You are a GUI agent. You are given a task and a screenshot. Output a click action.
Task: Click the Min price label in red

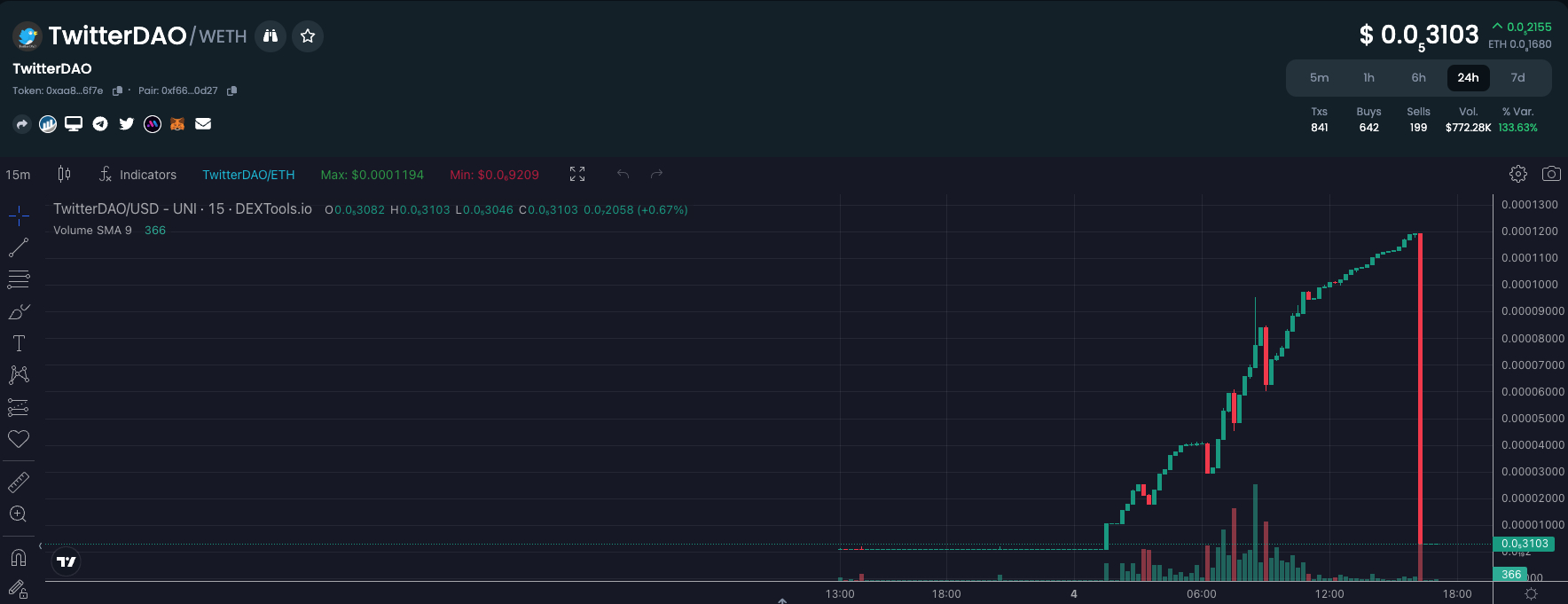(495, 175)
